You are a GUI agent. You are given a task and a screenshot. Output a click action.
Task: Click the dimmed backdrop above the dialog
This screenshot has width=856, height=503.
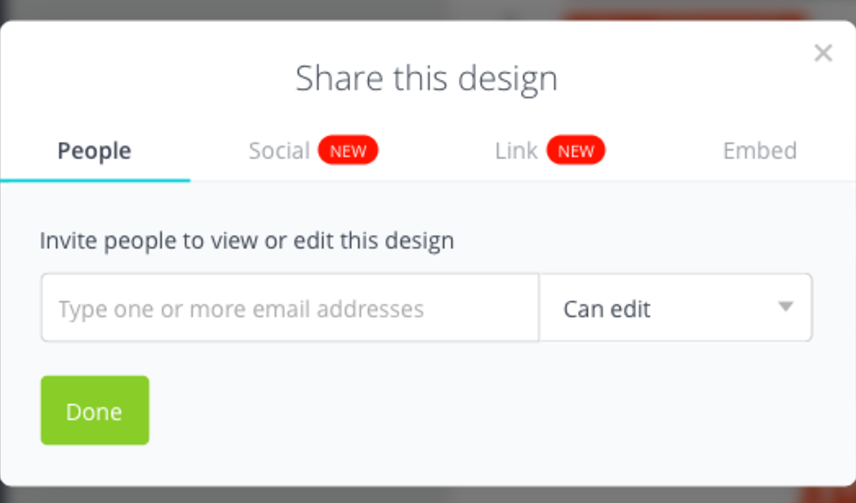point(273,10)
